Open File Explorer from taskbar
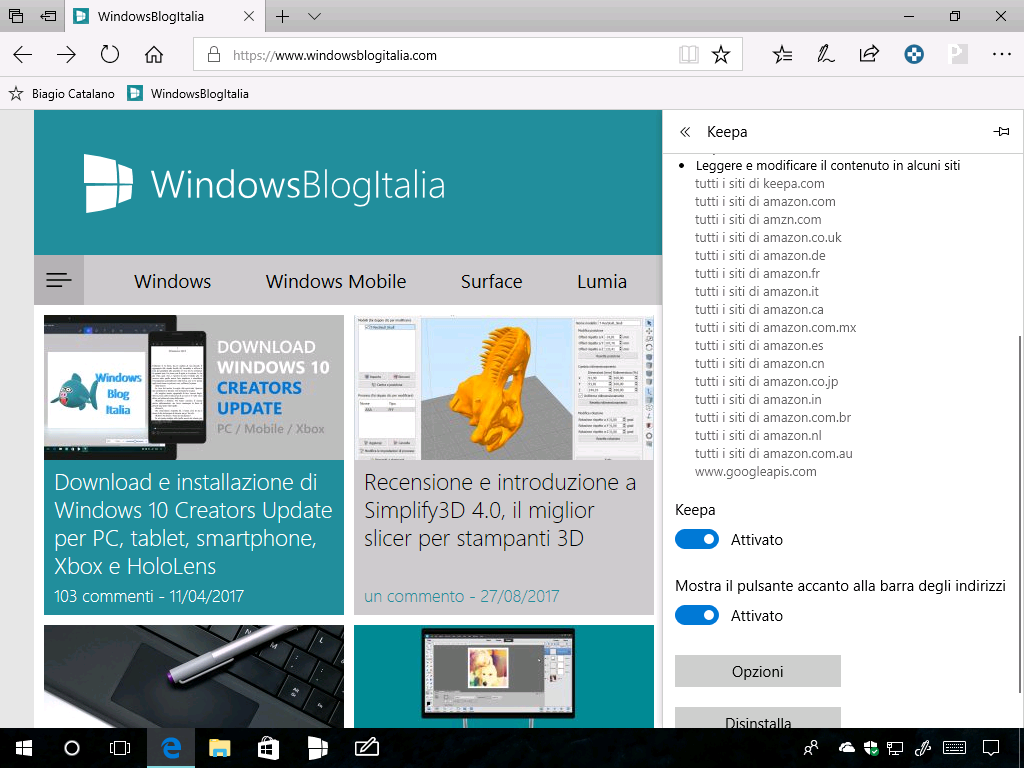The image size is (1024, 768). pos(219,748)
